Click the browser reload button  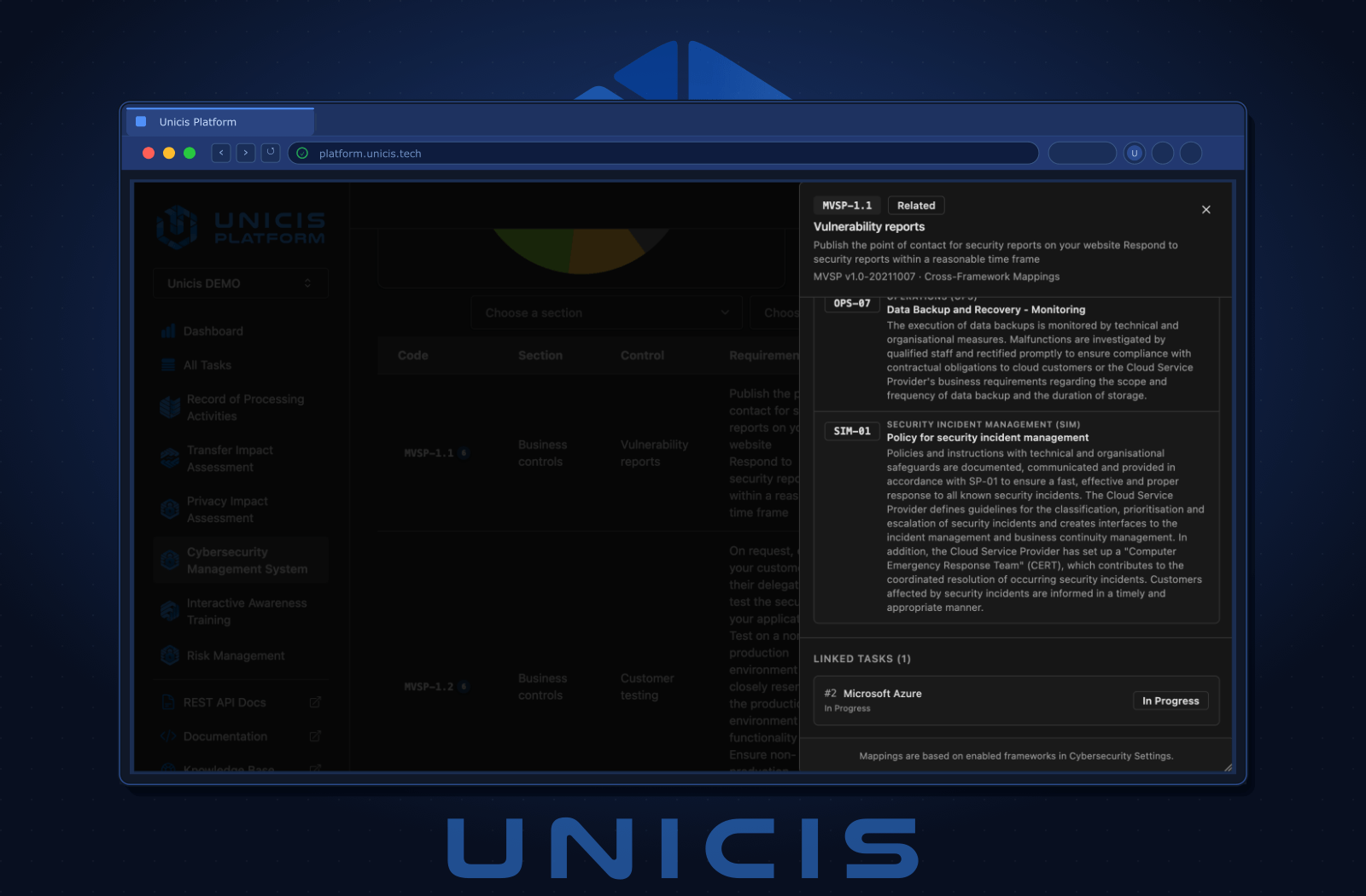pos(271,153)
